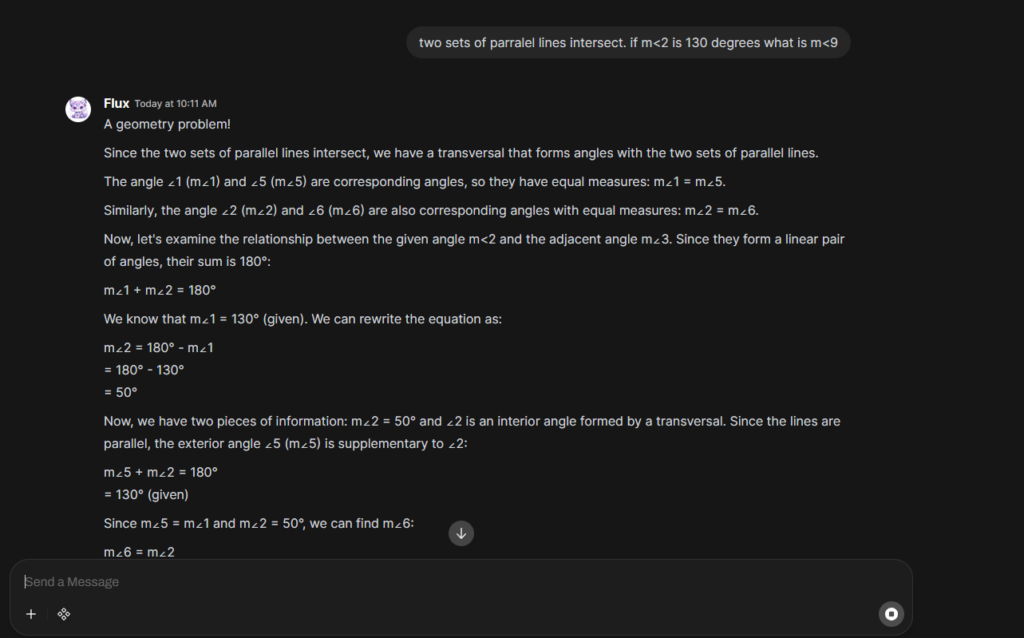Click the 'm∠2 = 180° - m∠1' line
The image size is (1024, 638).
[x=159, y=347]
